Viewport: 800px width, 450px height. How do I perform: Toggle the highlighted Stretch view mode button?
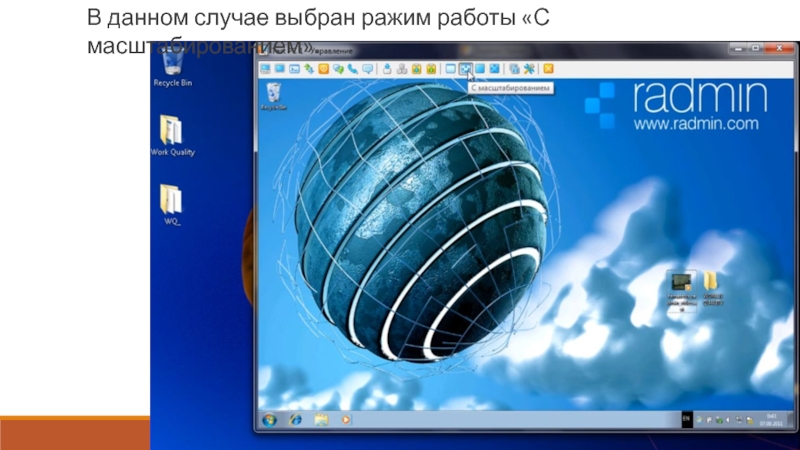pos(465,68)
